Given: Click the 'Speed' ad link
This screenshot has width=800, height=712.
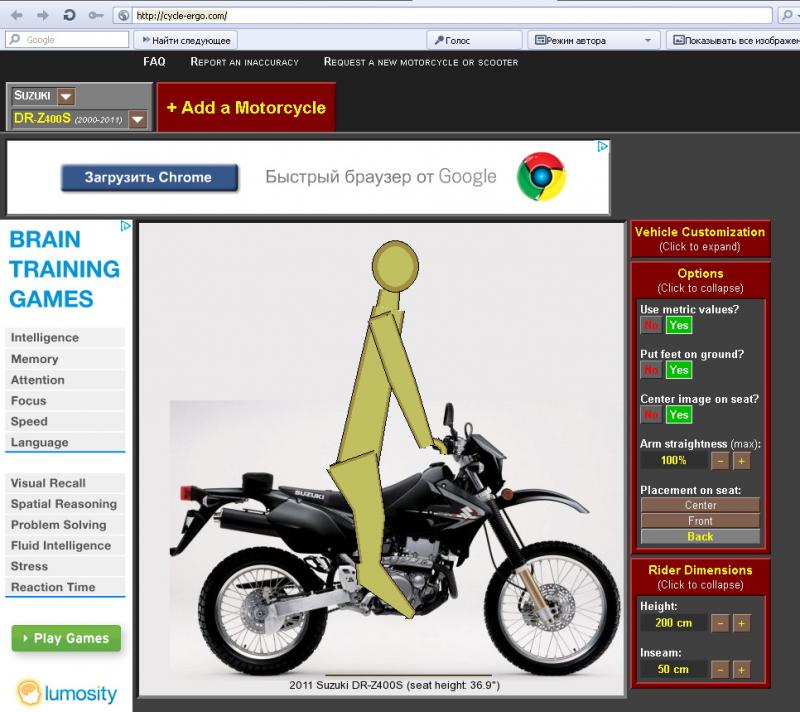Looking at the screenshot, I should [x=65, y=422].
